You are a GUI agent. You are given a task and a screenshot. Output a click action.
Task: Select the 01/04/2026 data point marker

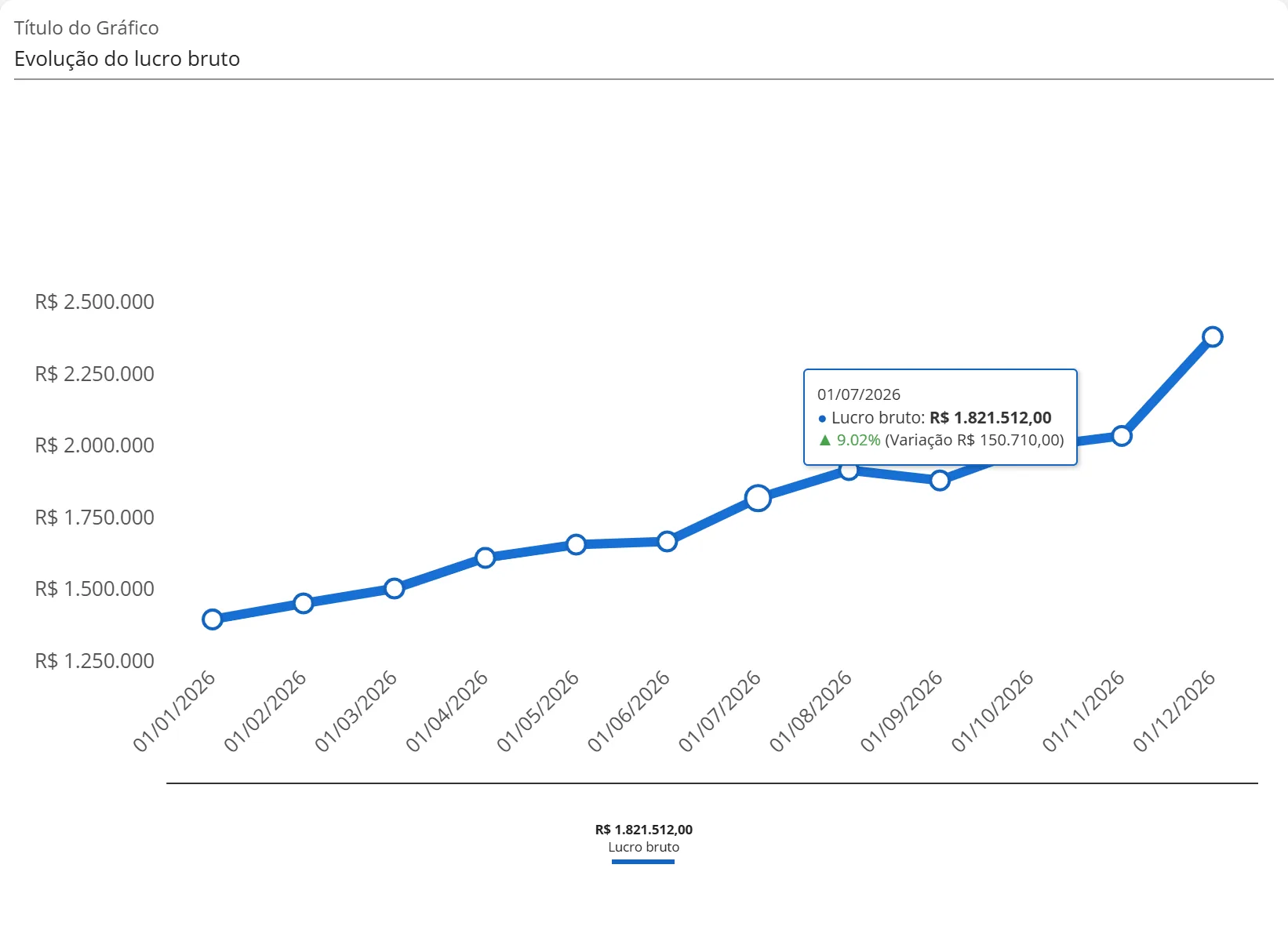pos(486,558)
